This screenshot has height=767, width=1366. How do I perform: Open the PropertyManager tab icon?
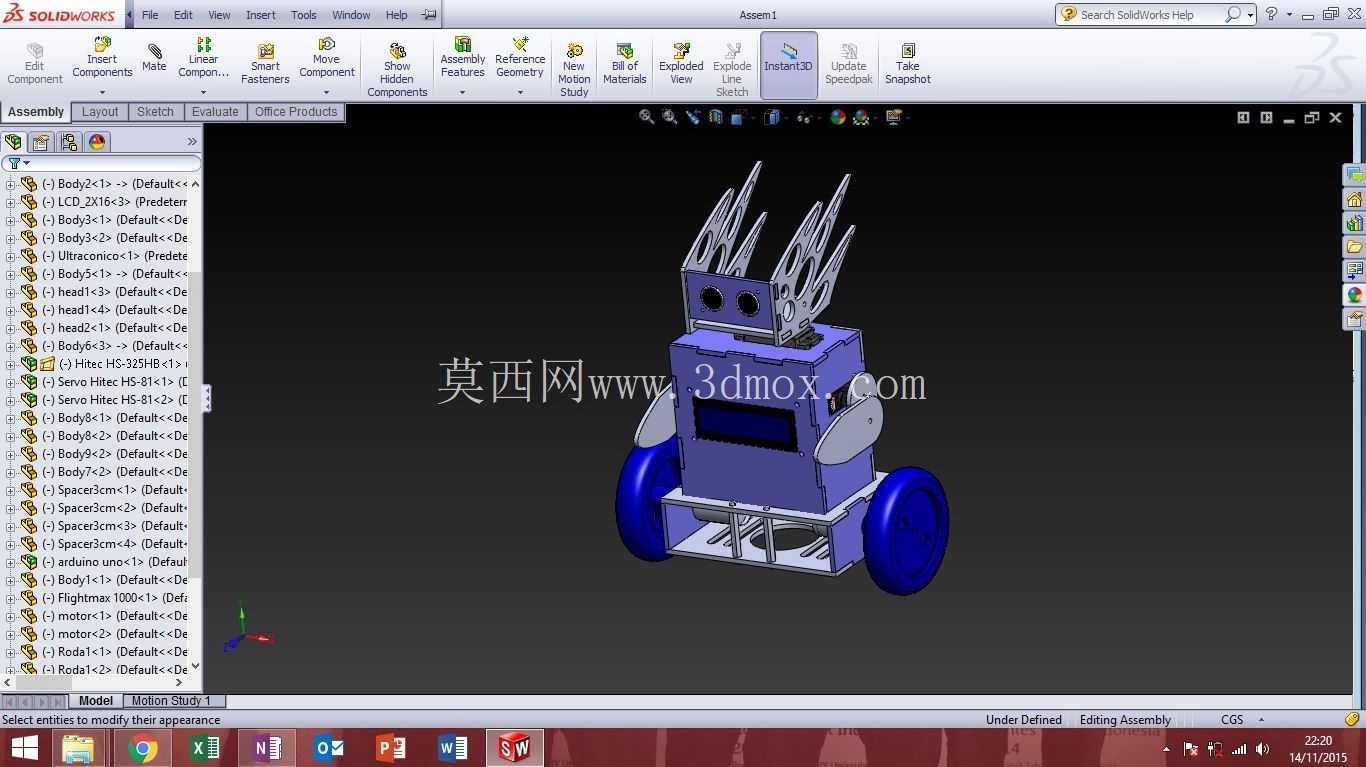pyautogui.click(x=41, y=142)
